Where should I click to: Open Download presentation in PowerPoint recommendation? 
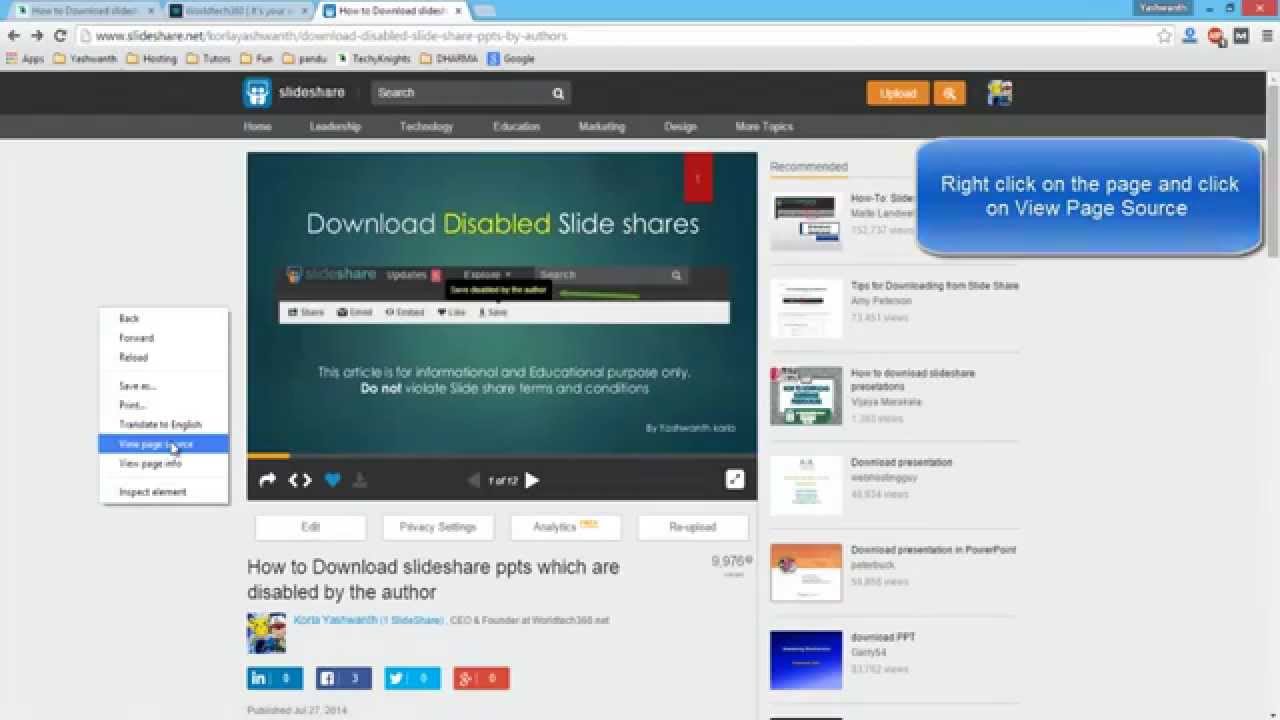[933, 550]
